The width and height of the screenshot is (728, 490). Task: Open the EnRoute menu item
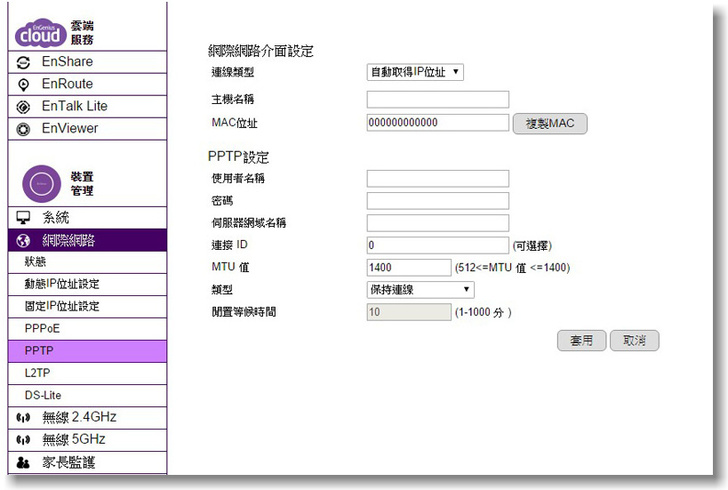pyautogui.click(x=87, y=84)
